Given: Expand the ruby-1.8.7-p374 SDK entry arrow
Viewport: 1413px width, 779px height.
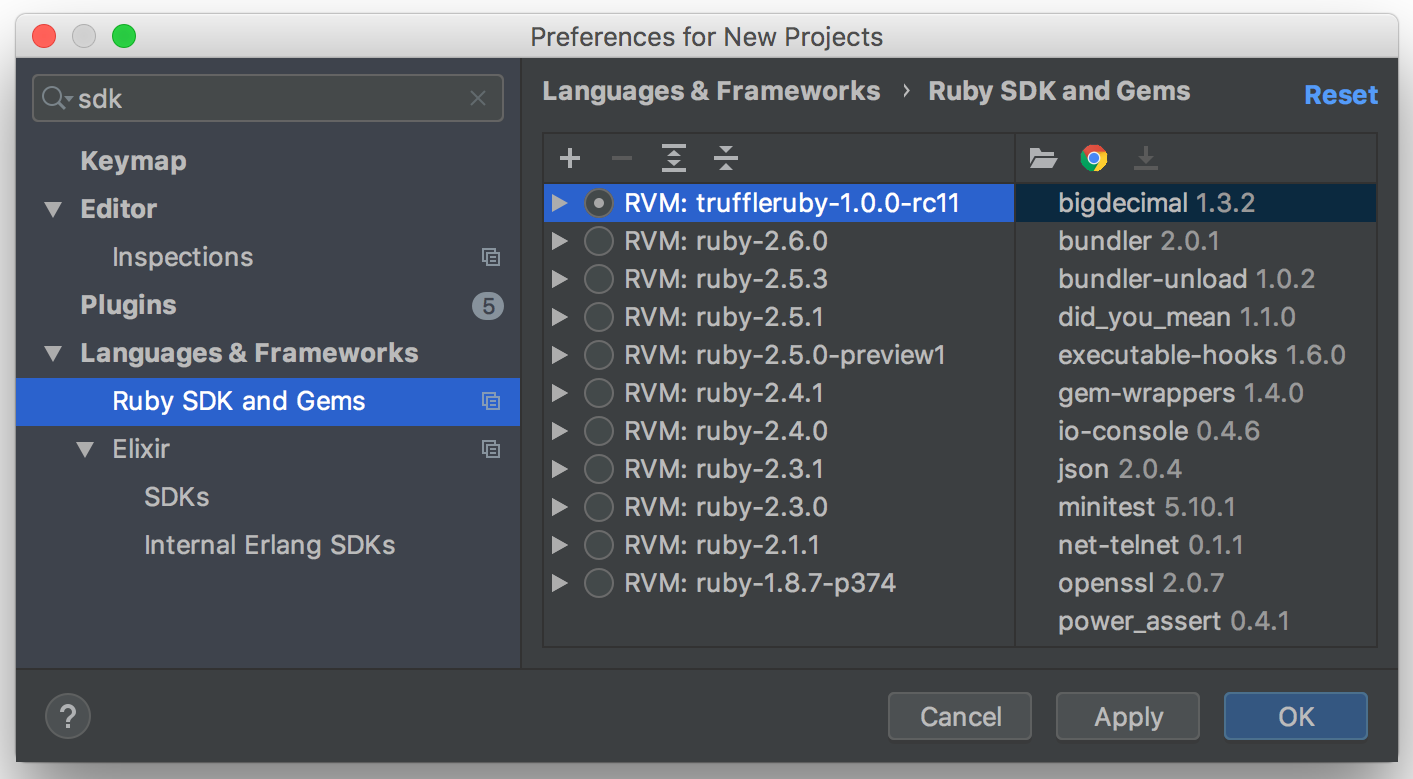Looking at the screenshot, I should point(560,583).
